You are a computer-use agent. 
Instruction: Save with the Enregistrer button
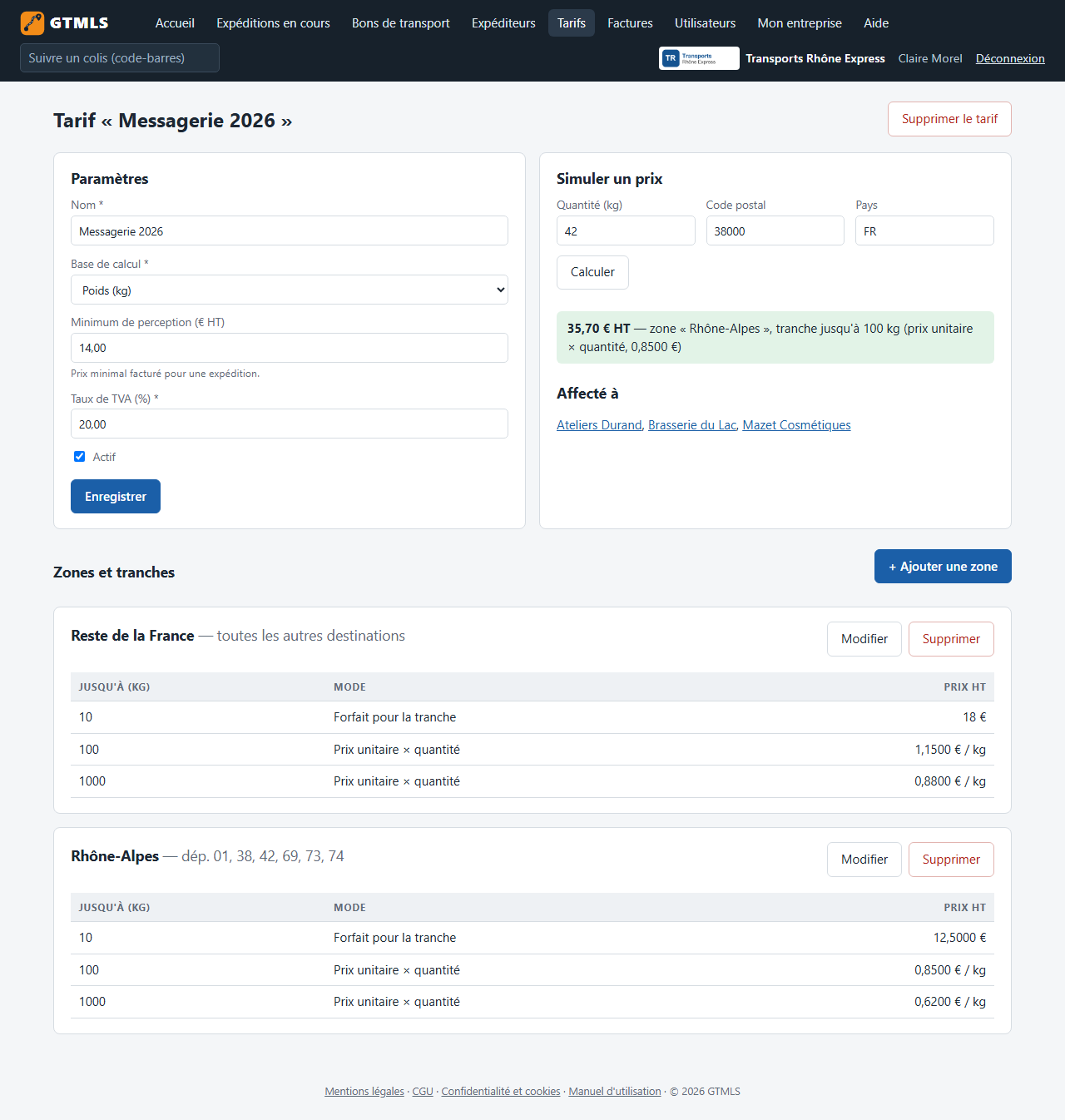click(116, 497)
